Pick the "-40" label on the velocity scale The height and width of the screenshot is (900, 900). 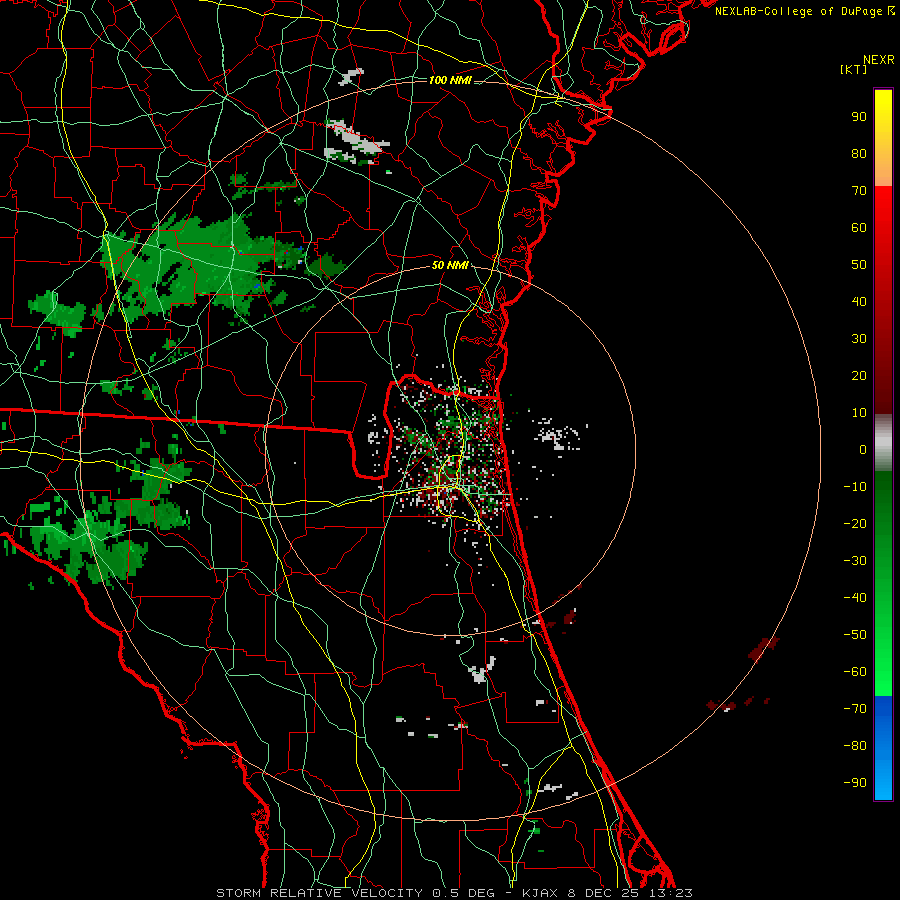click(855, 598)
